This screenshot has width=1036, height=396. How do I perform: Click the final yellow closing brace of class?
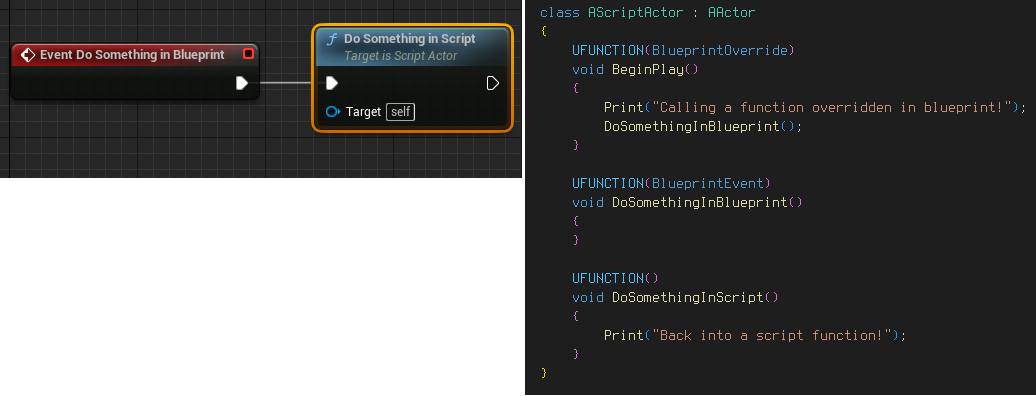pos(544,373)
